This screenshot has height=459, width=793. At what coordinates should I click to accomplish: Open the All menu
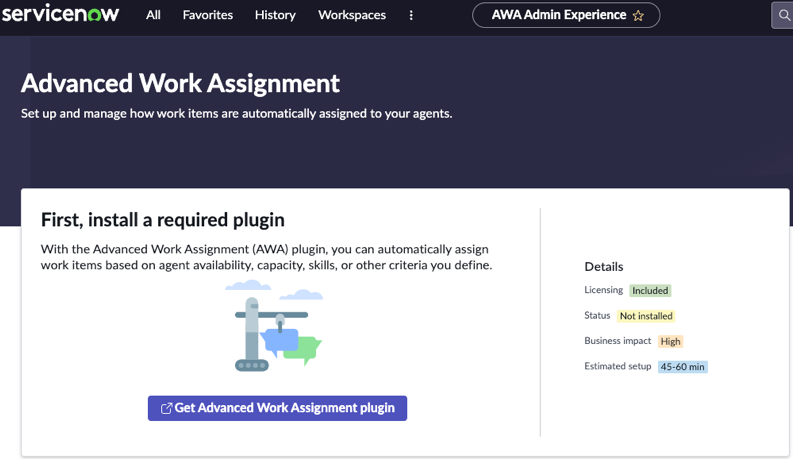coord(153,15)
